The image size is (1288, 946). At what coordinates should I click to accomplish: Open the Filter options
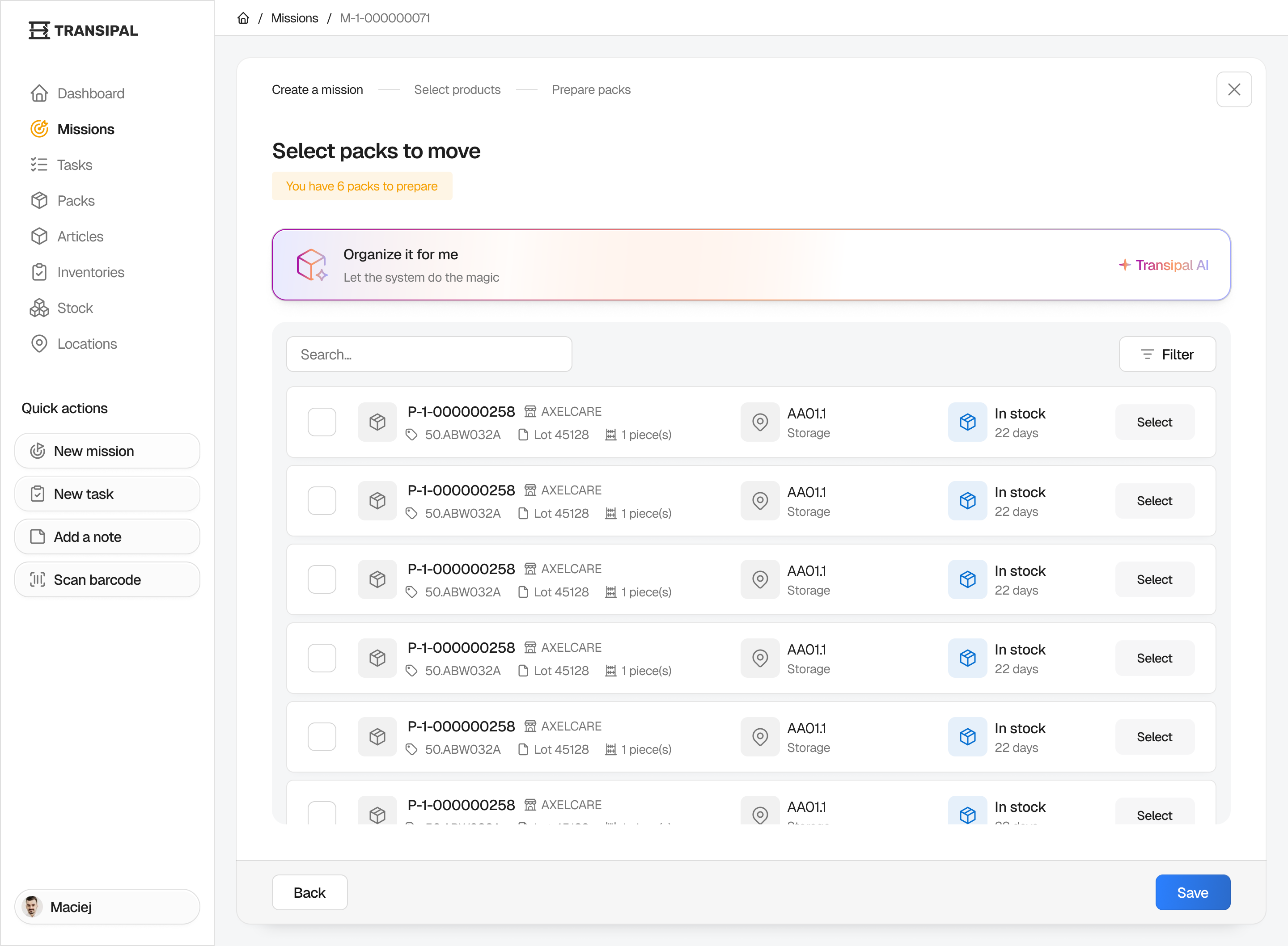click(x=1167, y=355)
